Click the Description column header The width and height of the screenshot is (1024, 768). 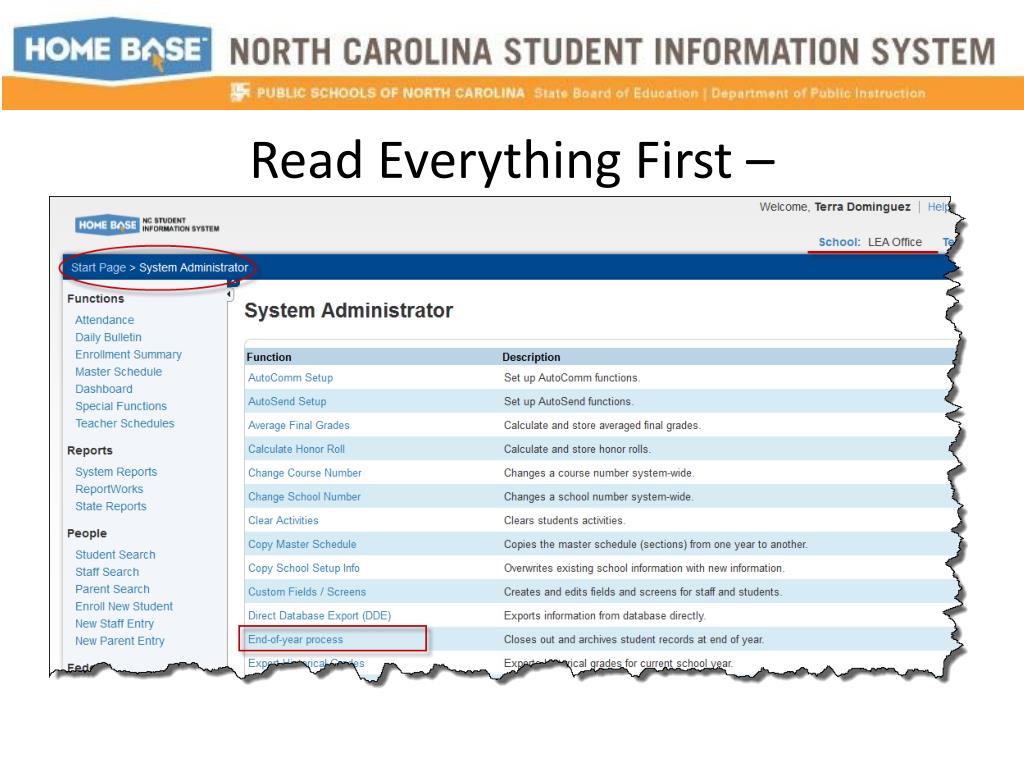(x=531, y=357)
